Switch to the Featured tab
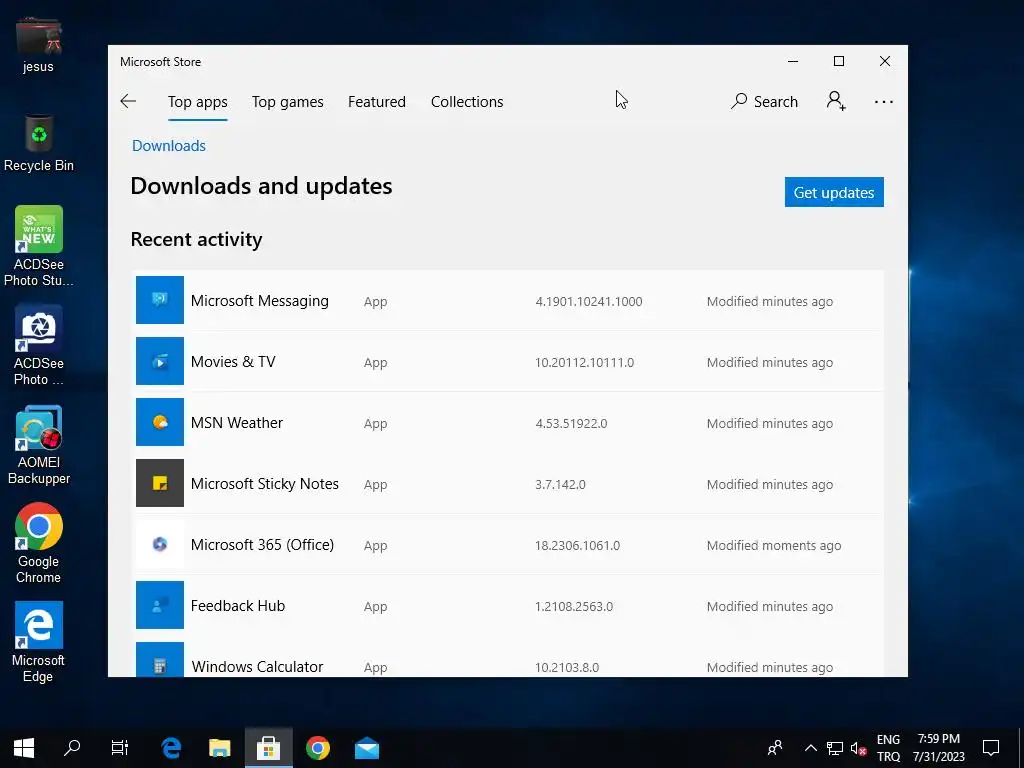Image resolution: width=1024 pixels, height=768 pixels. [x=377, y=102]
